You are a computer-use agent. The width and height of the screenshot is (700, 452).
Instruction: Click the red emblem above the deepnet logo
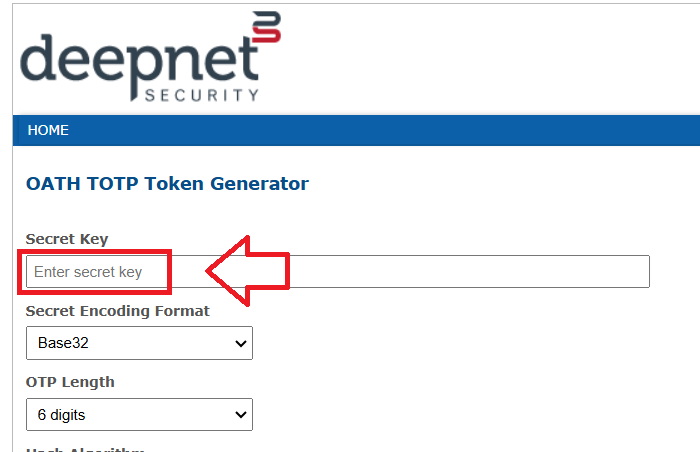click(267, 27)
